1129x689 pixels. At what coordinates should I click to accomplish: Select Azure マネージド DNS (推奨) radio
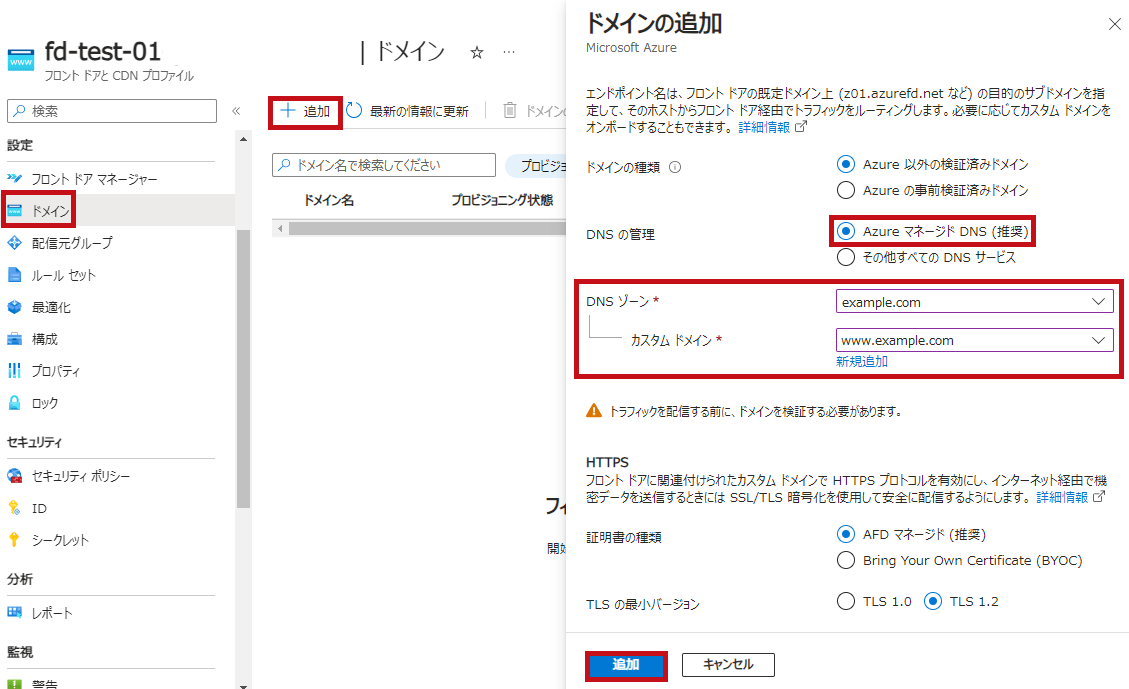tap(846, 231)
